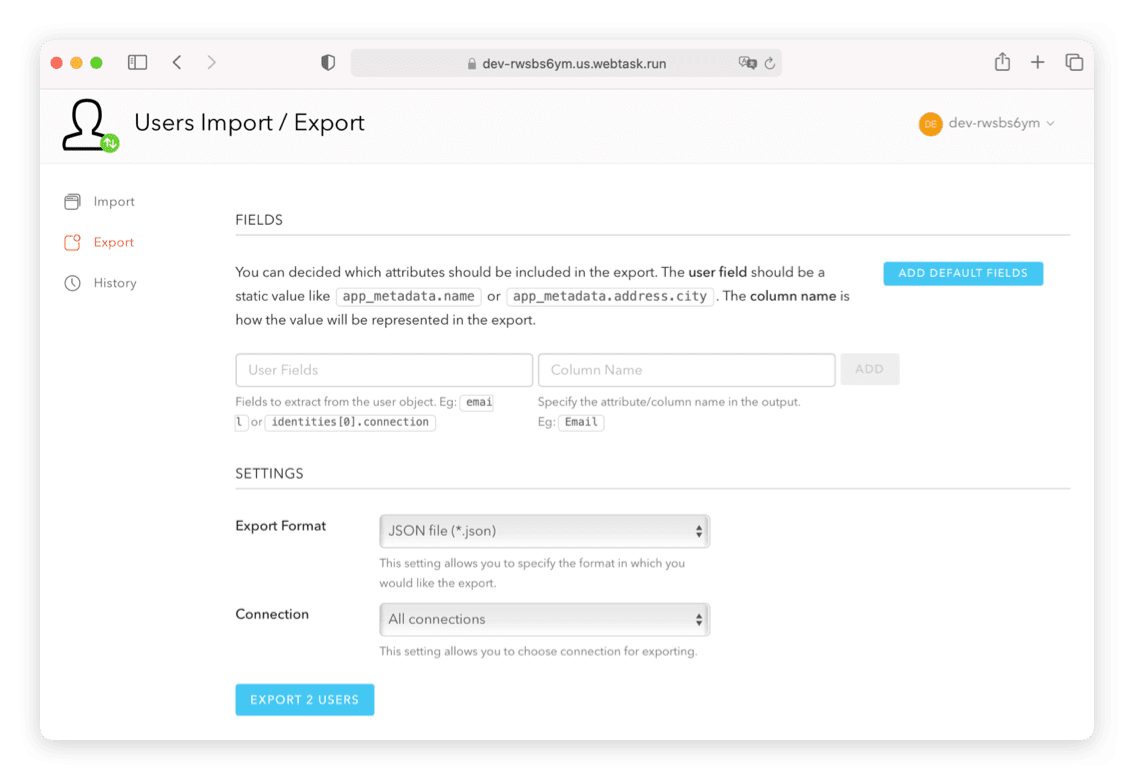Open Safari's privacy shield icon
The image size is (1134, 780).
(327, 62)
